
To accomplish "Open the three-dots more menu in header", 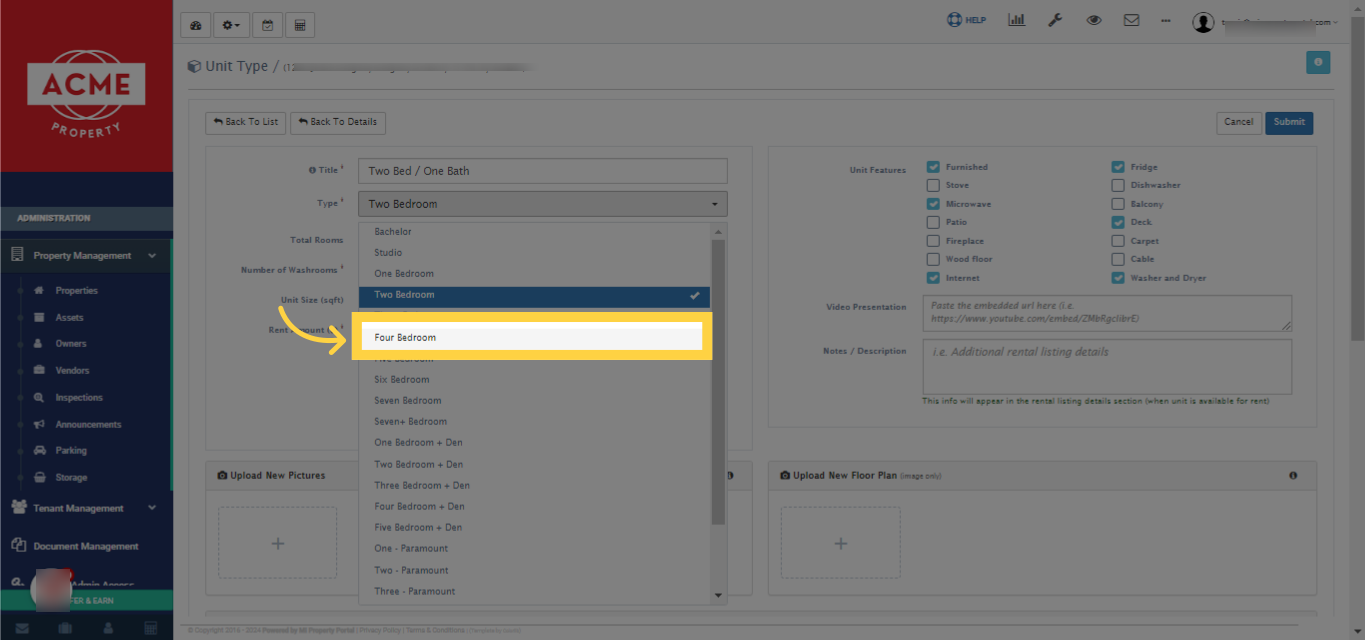I will point(1166,21).
